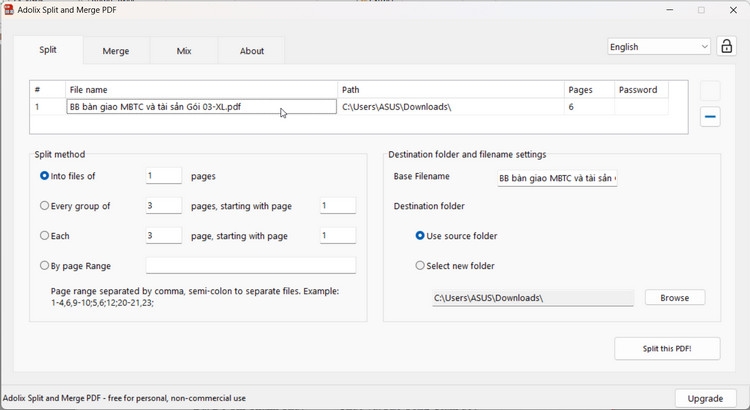Click the Base Filename input field

click(557, 178)
